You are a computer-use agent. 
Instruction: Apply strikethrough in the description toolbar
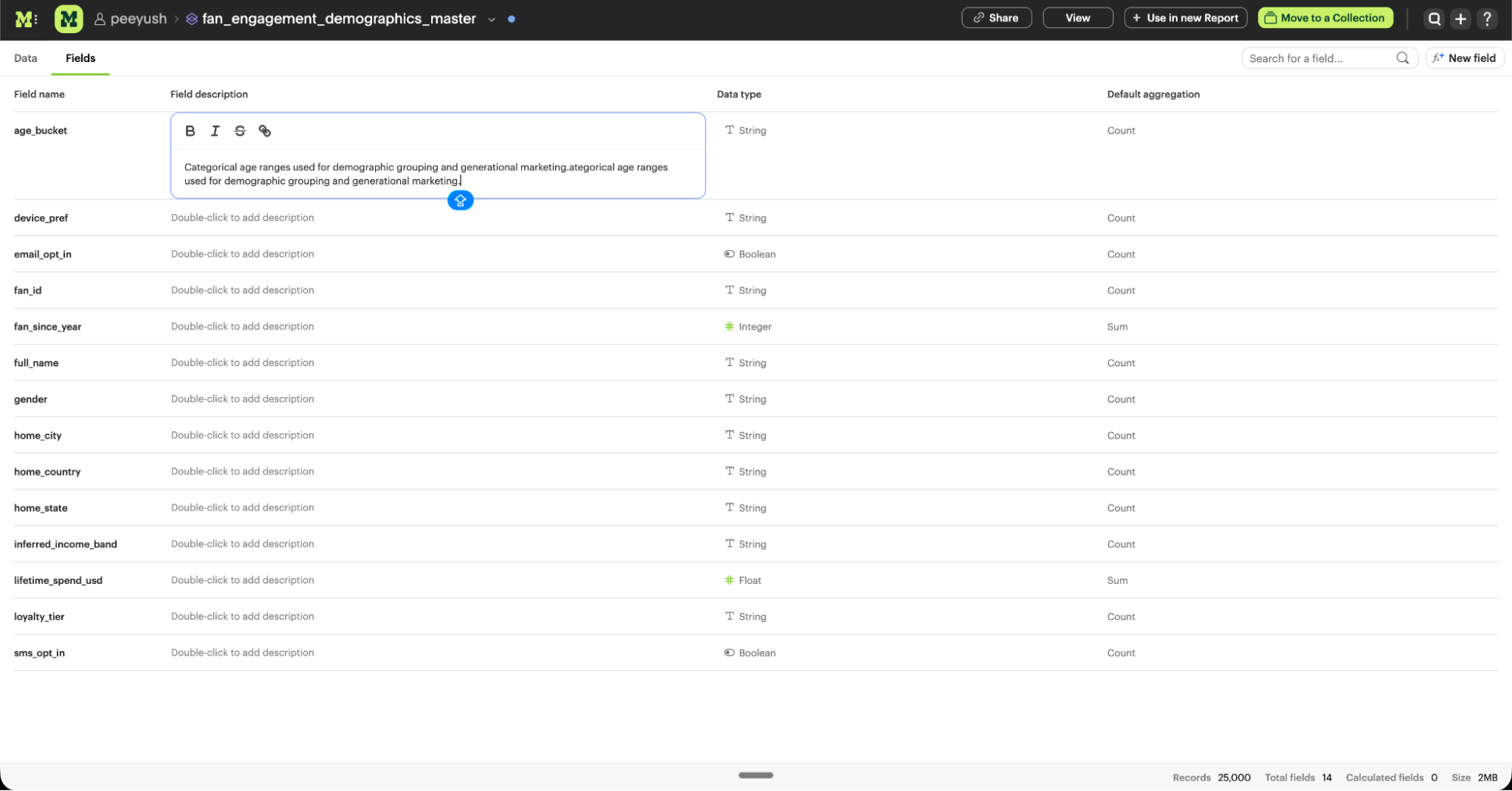(240, 130)
